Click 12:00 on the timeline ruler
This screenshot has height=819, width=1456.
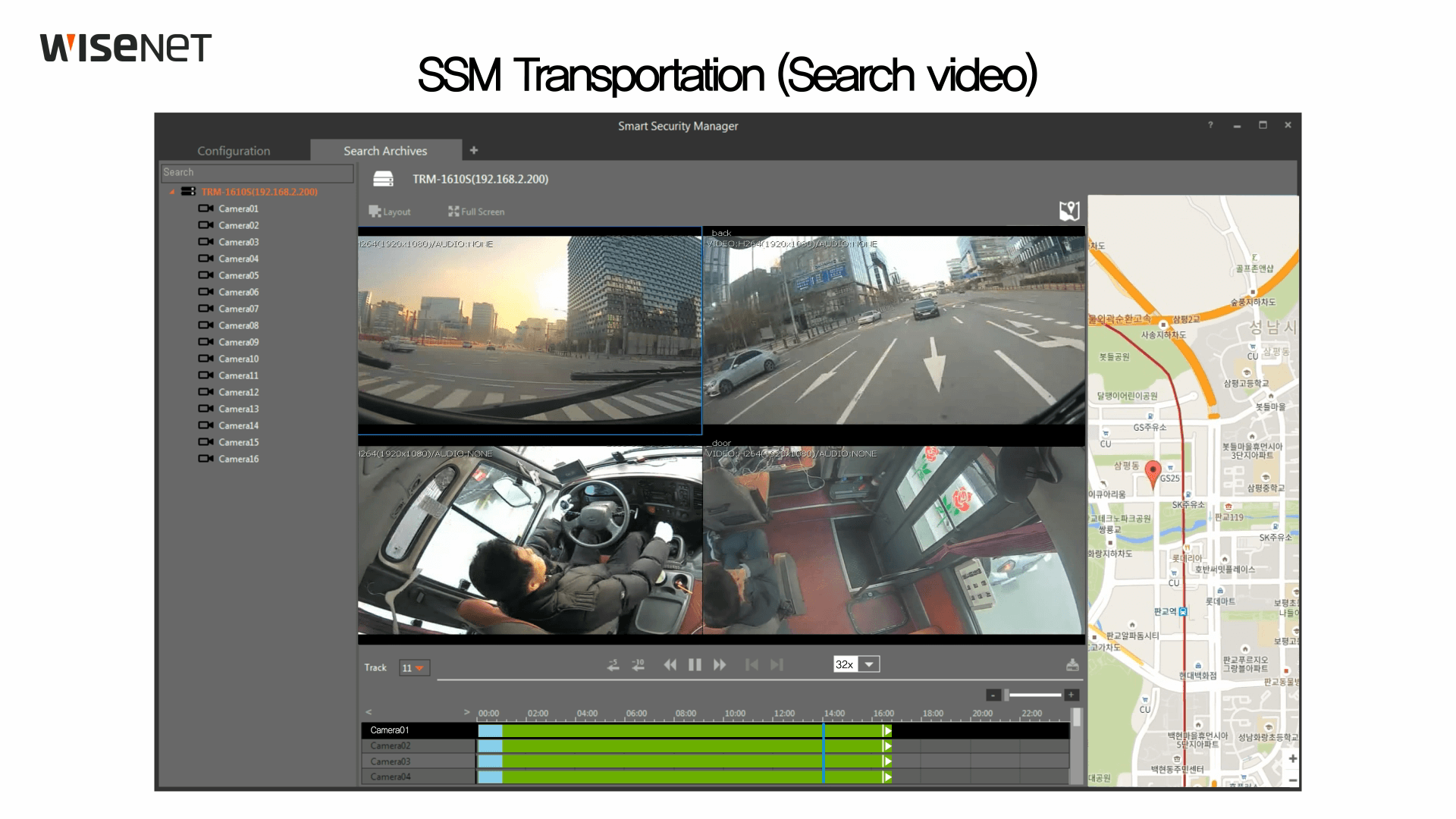tap(784, 714)
